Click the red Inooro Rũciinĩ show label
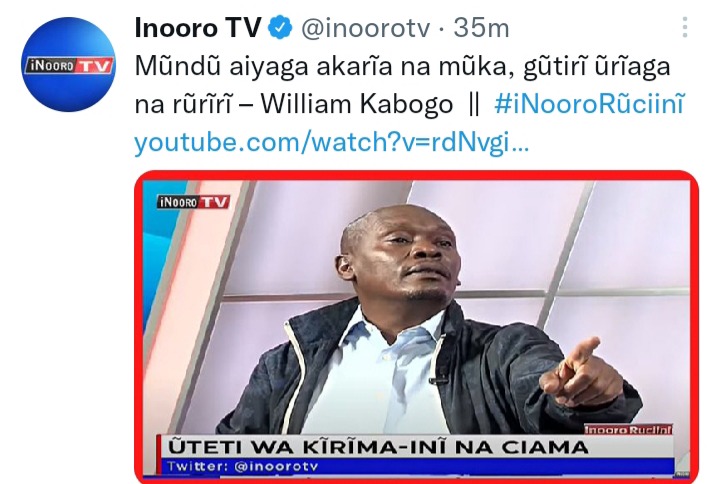This screenshot has width=720, height=484. [628, 430]
